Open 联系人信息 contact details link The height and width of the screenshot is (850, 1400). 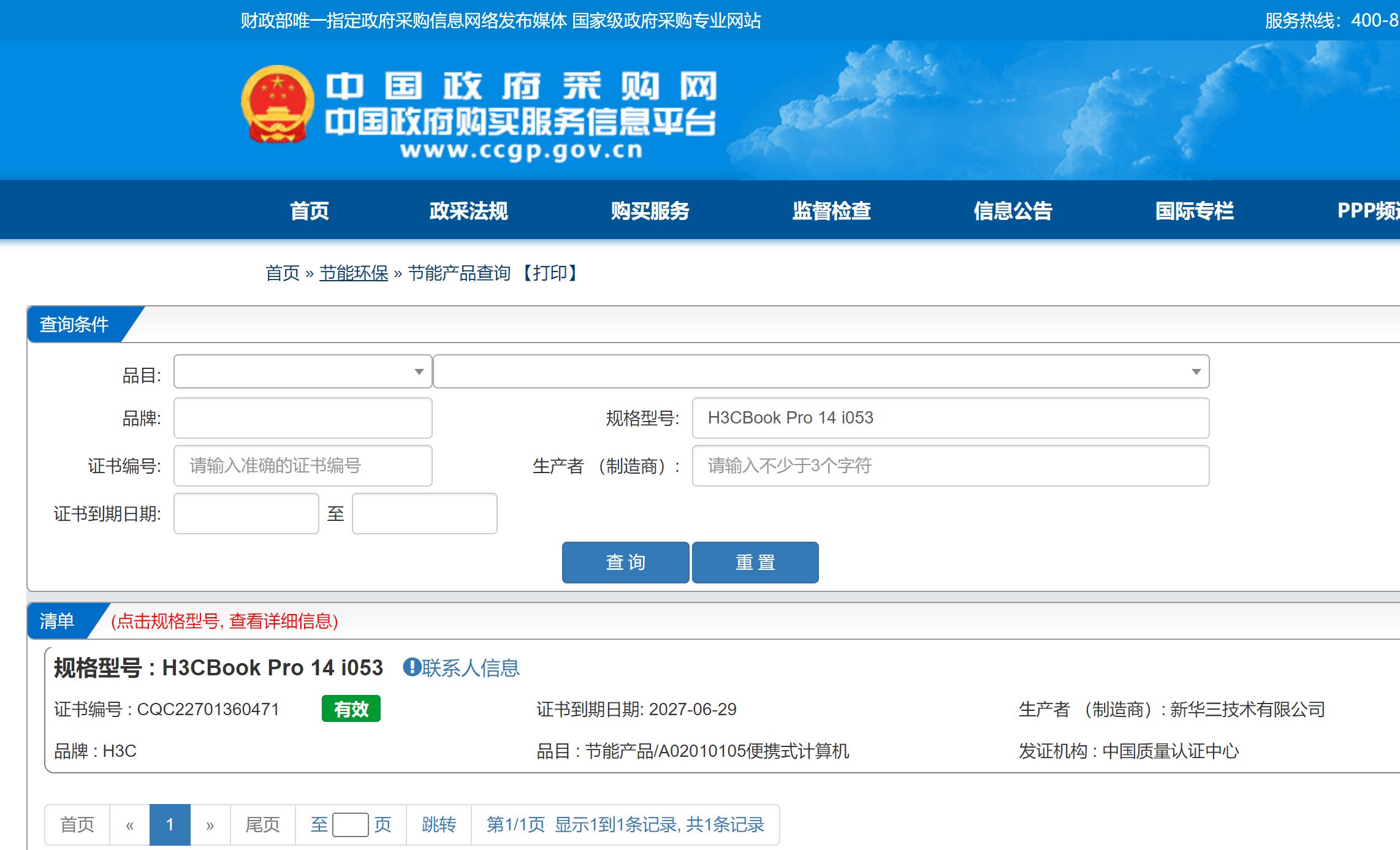click(x=470, y=667)
